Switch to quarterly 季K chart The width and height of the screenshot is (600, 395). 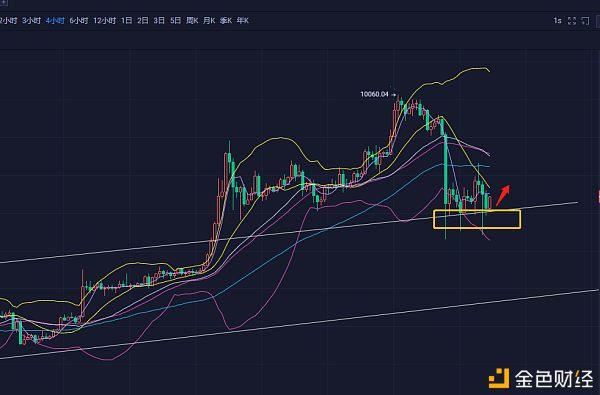click(x=226, y=21)
